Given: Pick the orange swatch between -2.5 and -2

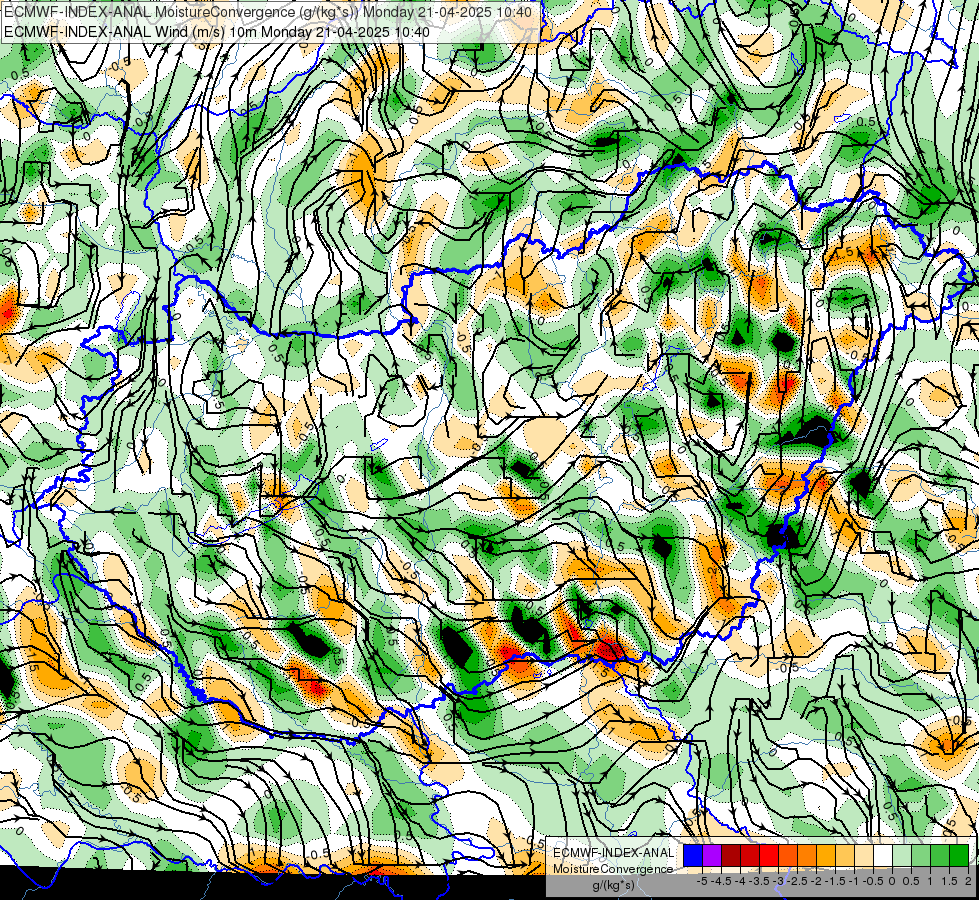Looking at the screenshot, I should (x=807, y=855).
